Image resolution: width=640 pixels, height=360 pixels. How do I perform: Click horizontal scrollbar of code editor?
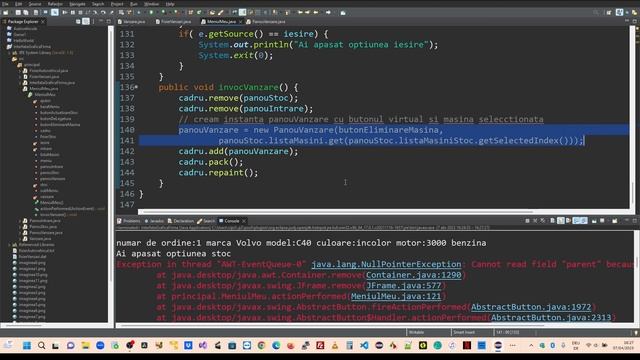pyautogui.click(x=336, y=212)
